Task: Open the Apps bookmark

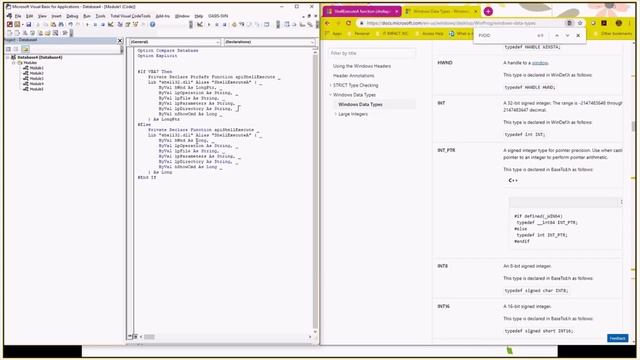Action: [334, 33]
